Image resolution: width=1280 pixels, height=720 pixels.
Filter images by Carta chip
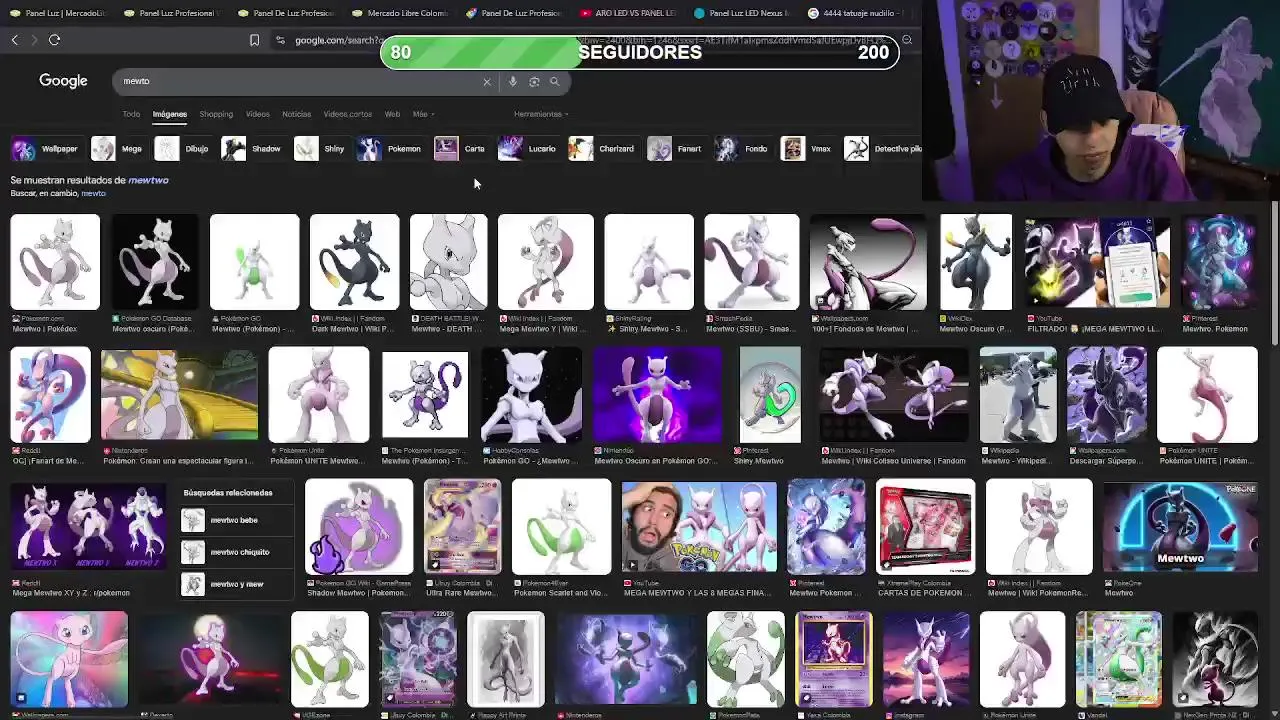coord(460,149)
